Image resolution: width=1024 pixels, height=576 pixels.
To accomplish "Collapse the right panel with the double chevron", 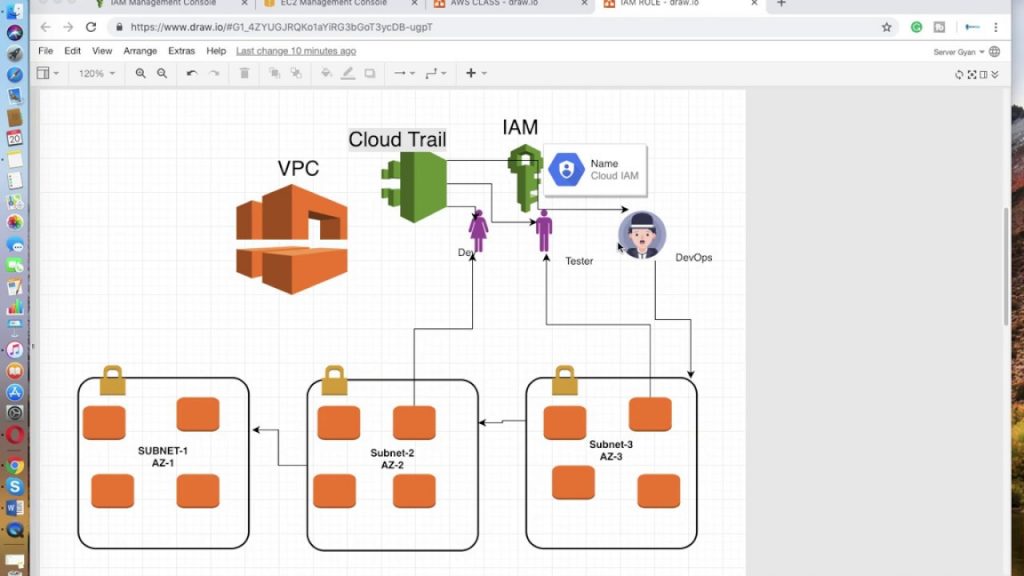I will pyautogui.click(x=995, y=75).
